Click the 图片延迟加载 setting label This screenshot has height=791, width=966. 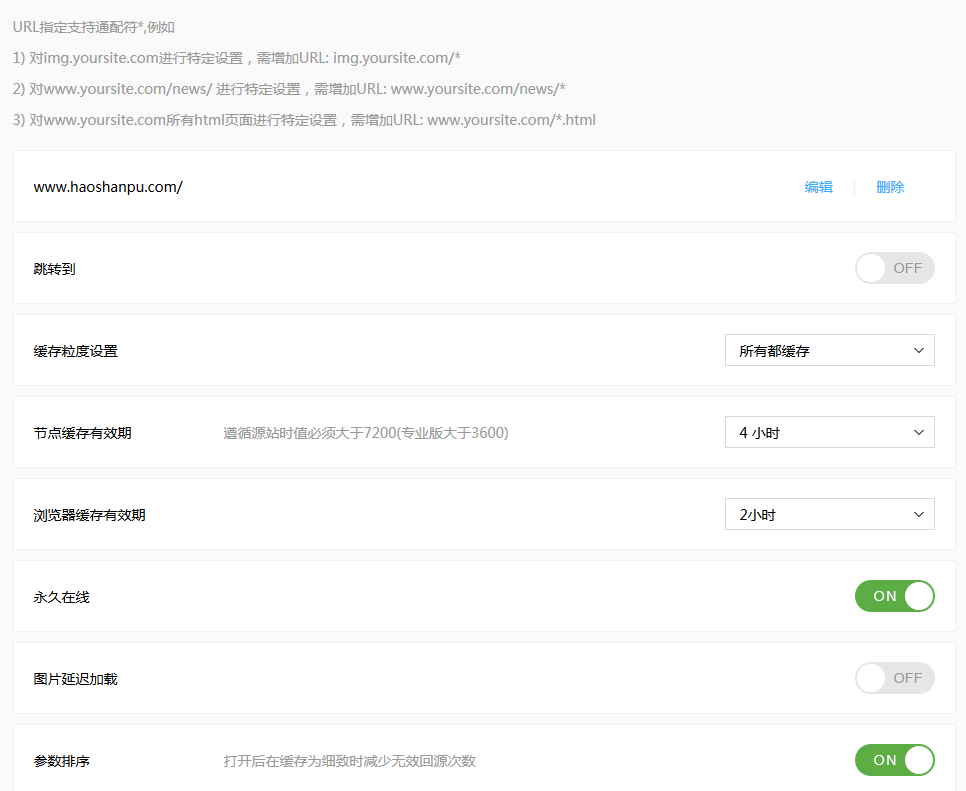pyautogui.click(x=76, y=679)
